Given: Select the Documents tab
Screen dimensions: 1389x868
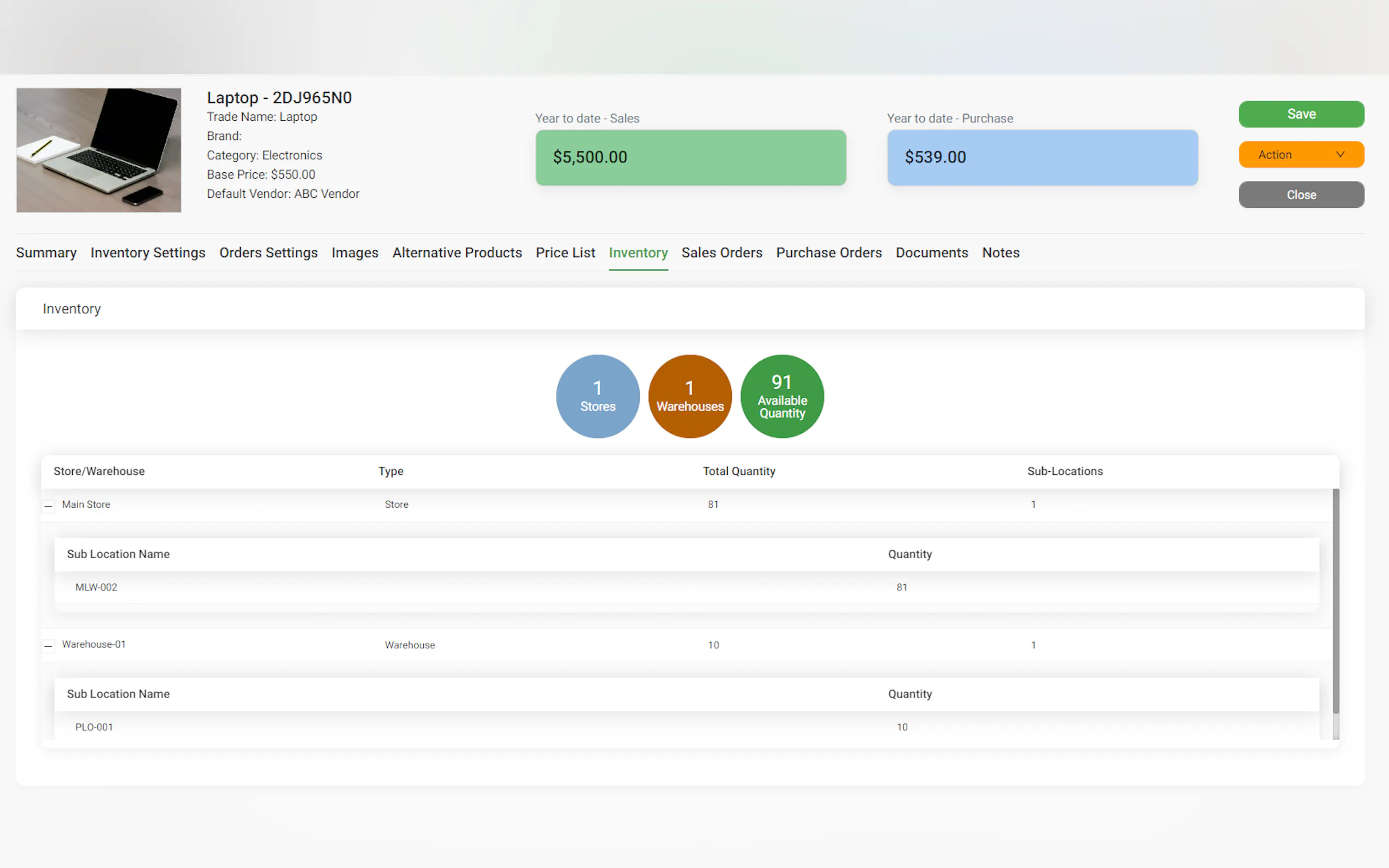Looking at the screenshot, I should (x=931, y=253).
